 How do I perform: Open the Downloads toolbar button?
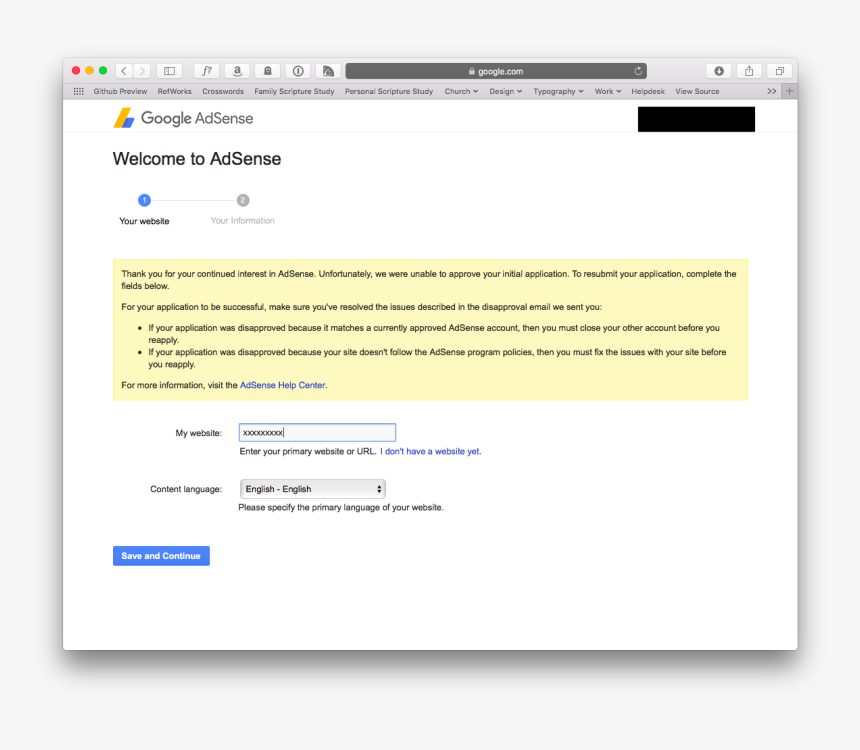pyautogui.click(x=718, y=71)
